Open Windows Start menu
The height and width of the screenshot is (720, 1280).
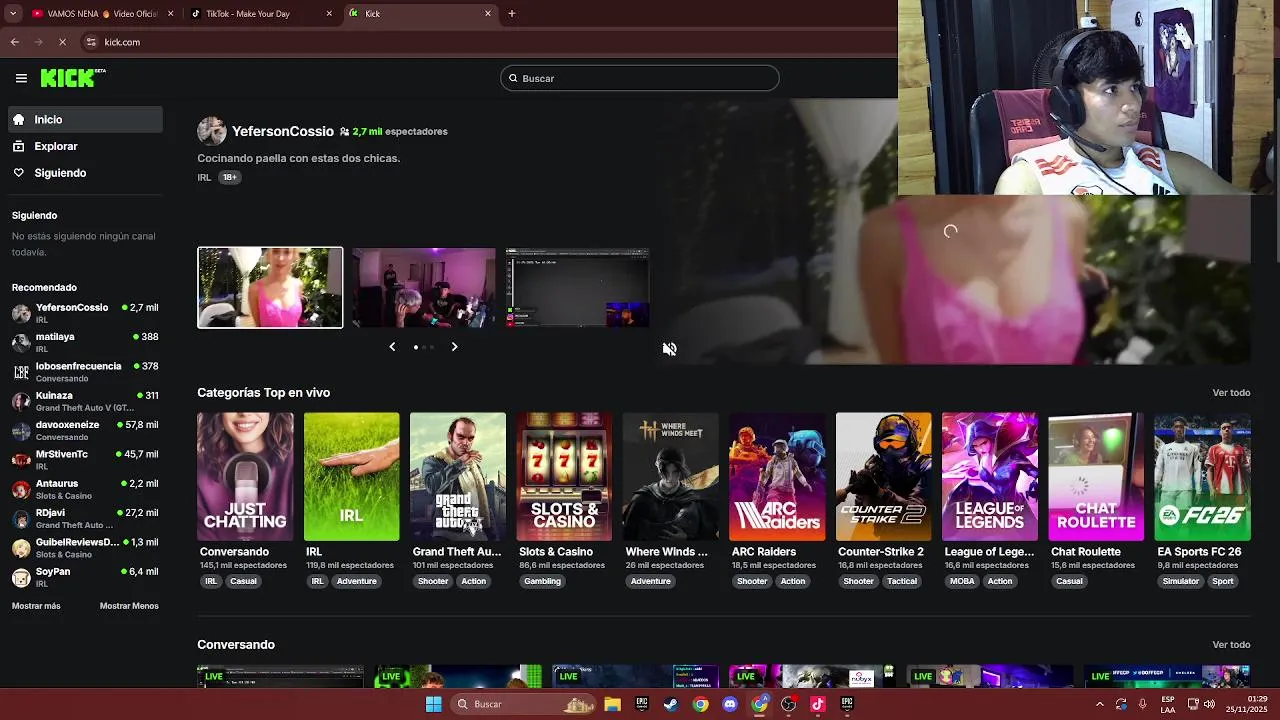point(433,704)
